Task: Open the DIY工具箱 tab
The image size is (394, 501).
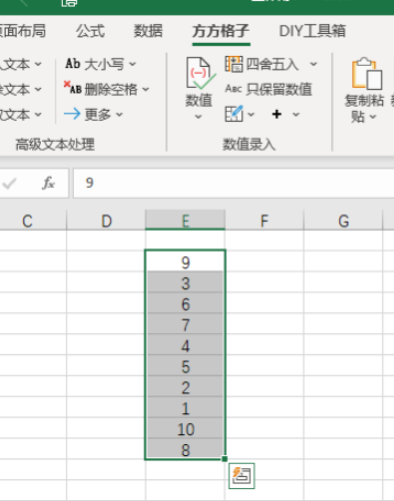Action: tap(312, 31)
